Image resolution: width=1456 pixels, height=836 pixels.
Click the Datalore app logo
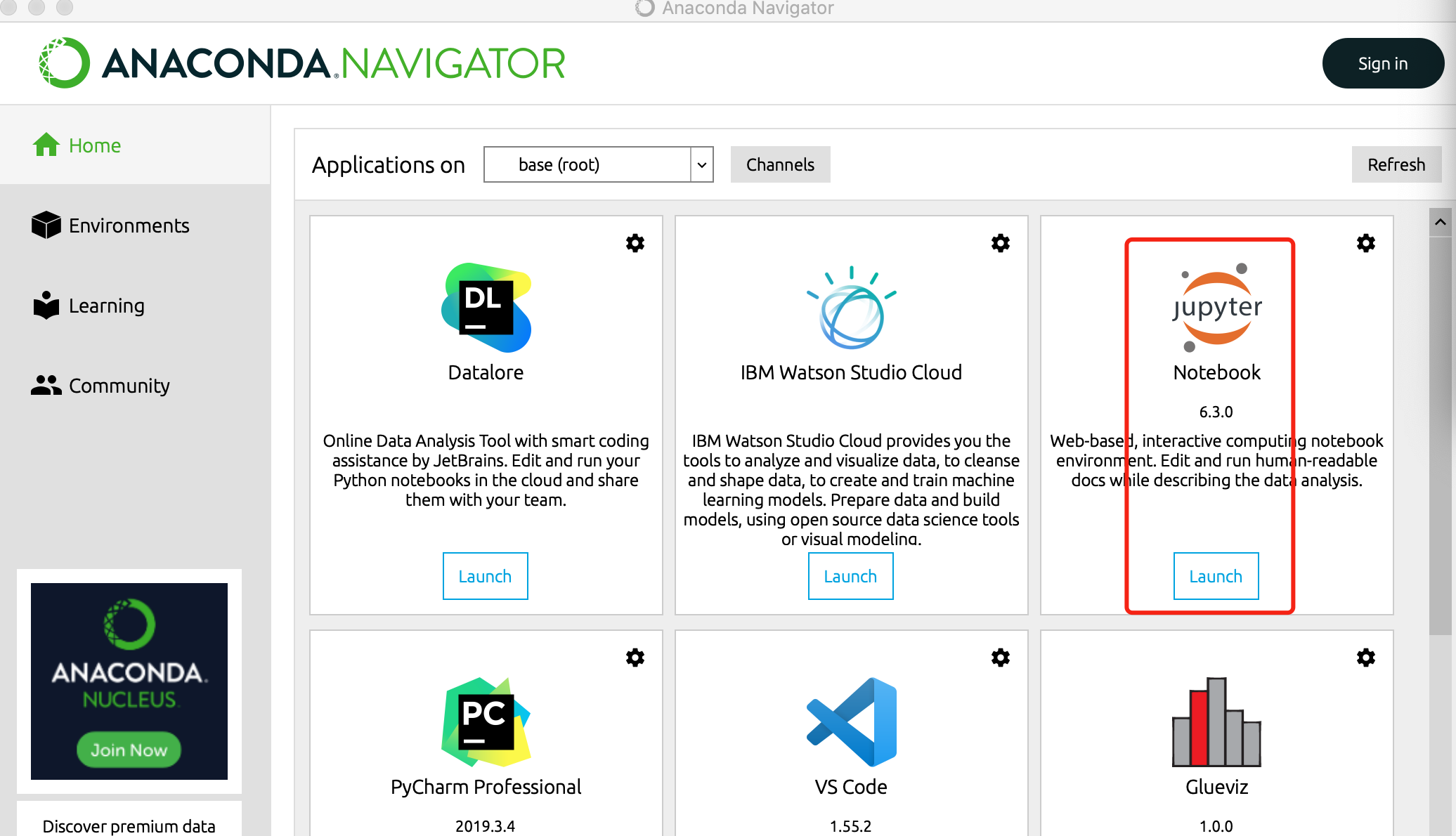coord(486,308)
